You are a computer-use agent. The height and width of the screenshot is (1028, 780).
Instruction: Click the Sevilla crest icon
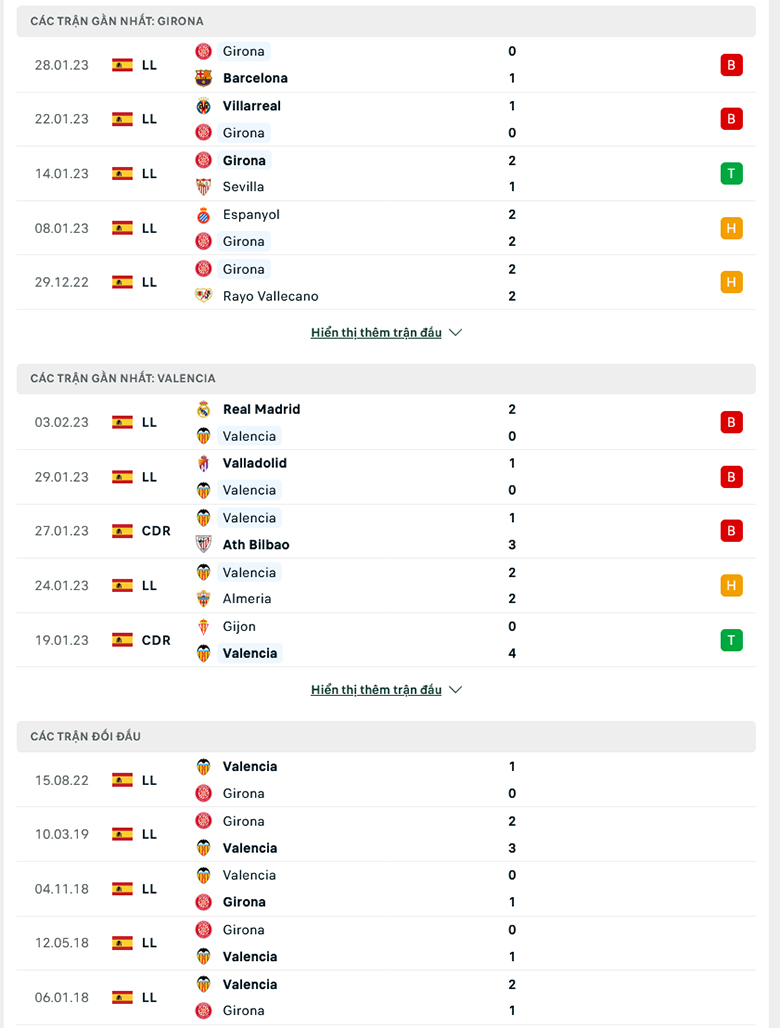[x=204, y=187]
